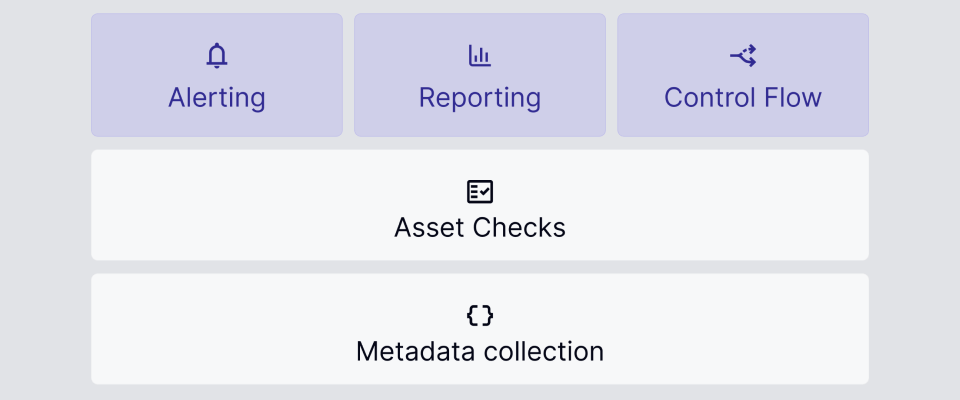Open the Reporting card
960x400 pixels.
pyautogui.click(x=480, y=75)
